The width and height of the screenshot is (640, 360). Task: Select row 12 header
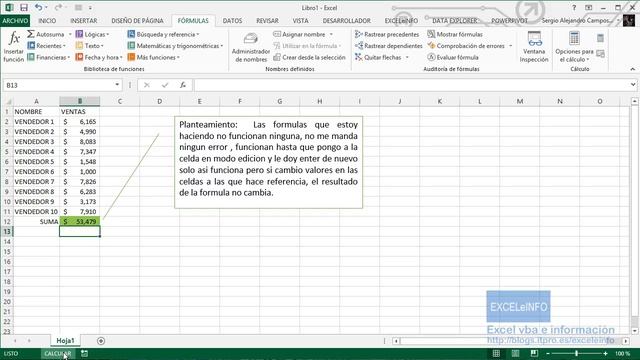tap(7, 222)
